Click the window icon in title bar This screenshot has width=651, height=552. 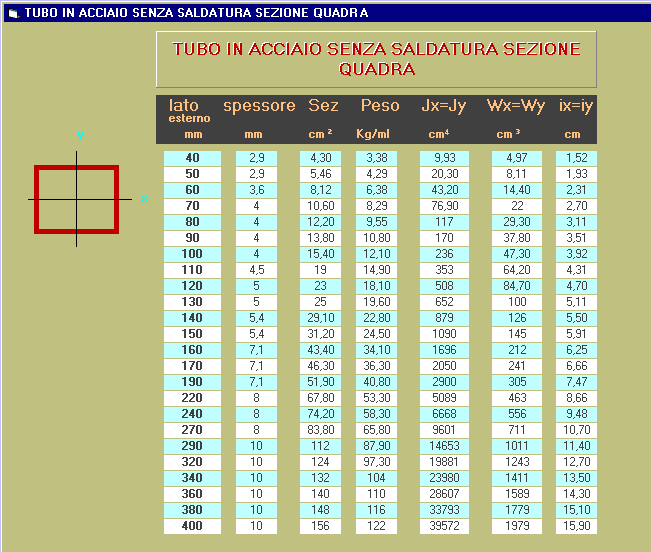[14, 13]
